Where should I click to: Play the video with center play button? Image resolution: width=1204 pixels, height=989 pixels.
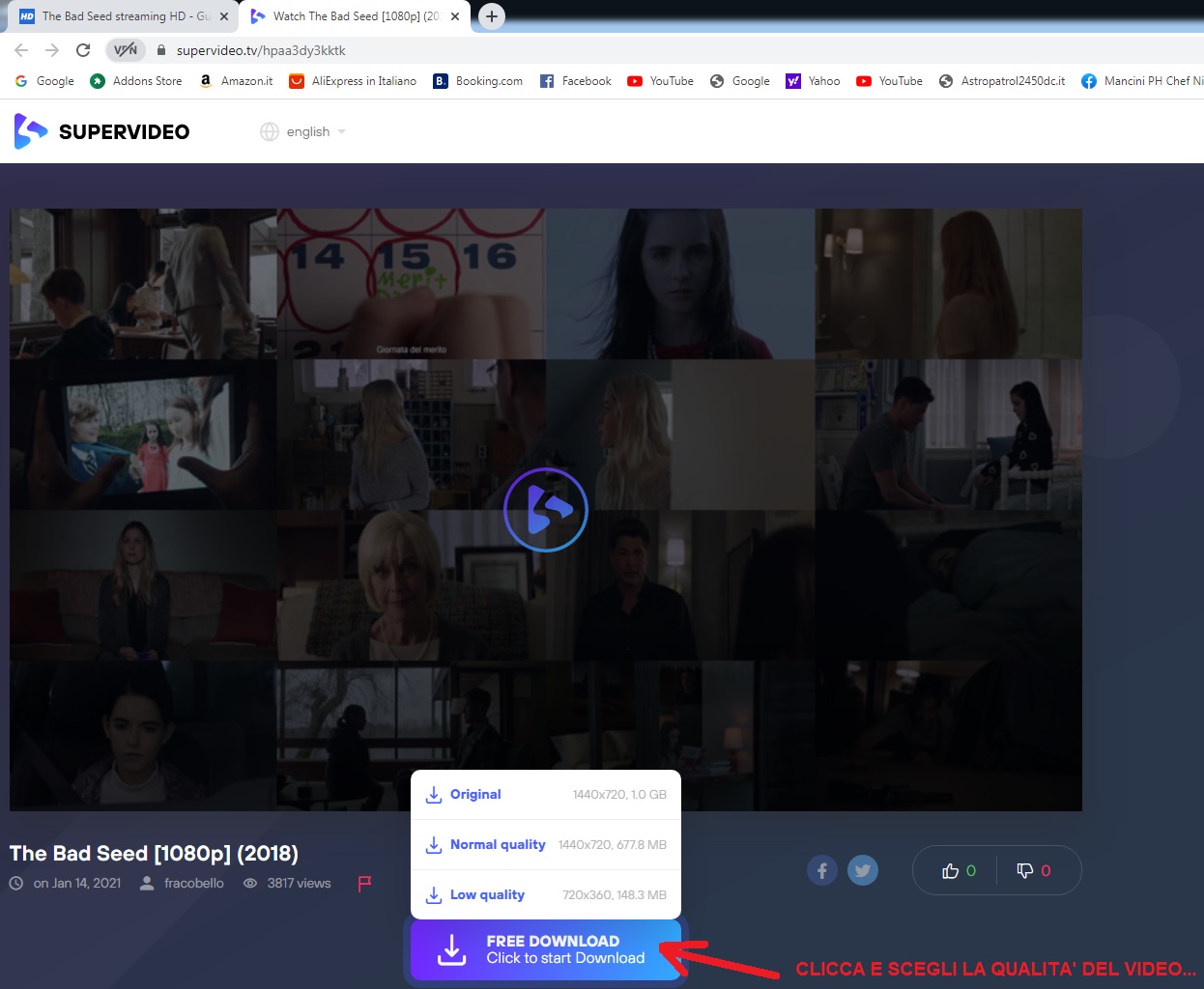coord(546,510)
